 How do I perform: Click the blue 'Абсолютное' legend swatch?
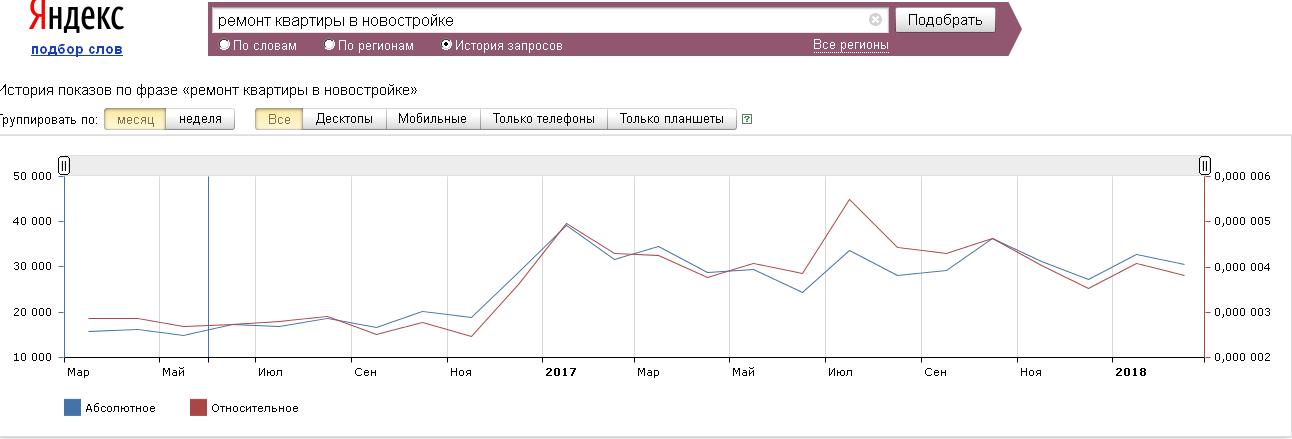coord(72,407)
